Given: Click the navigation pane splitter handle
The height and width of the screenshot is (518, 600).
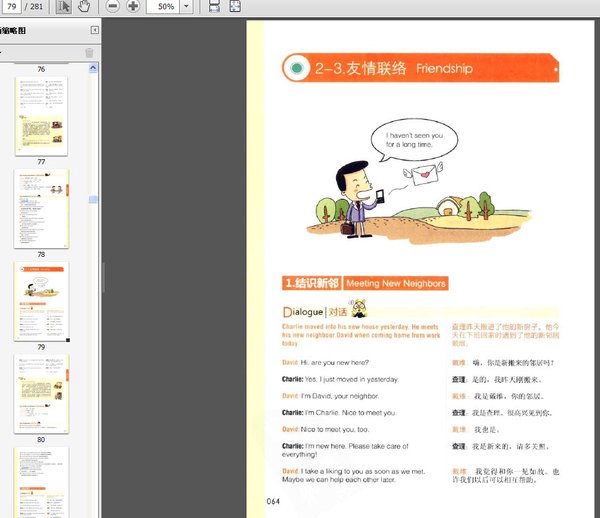Looking at the screenshot, I should tap(103, 277).
